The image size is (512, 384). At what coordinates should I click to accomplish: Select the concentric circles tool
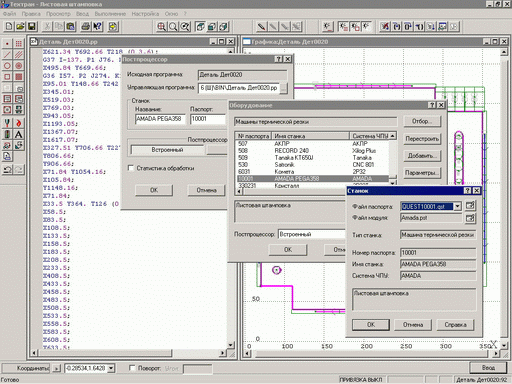pyautogui.click(x=19, y=66)
